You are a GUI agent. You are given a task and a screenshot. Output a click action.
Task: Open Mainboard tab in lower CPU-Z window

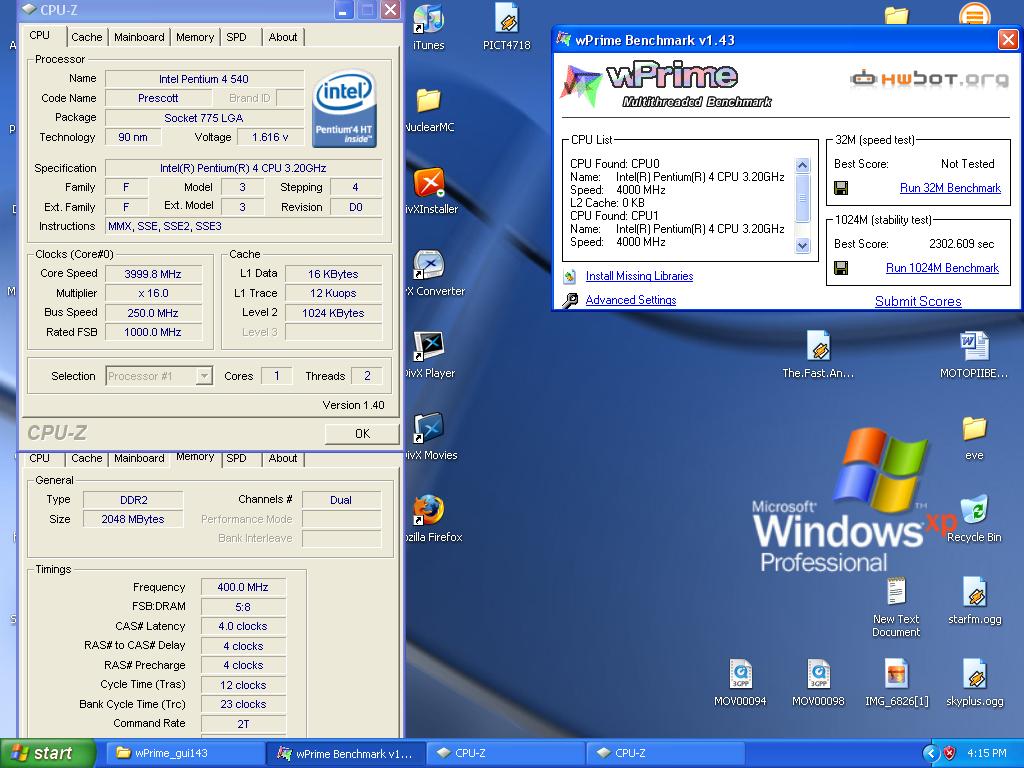tap(139, 458)
